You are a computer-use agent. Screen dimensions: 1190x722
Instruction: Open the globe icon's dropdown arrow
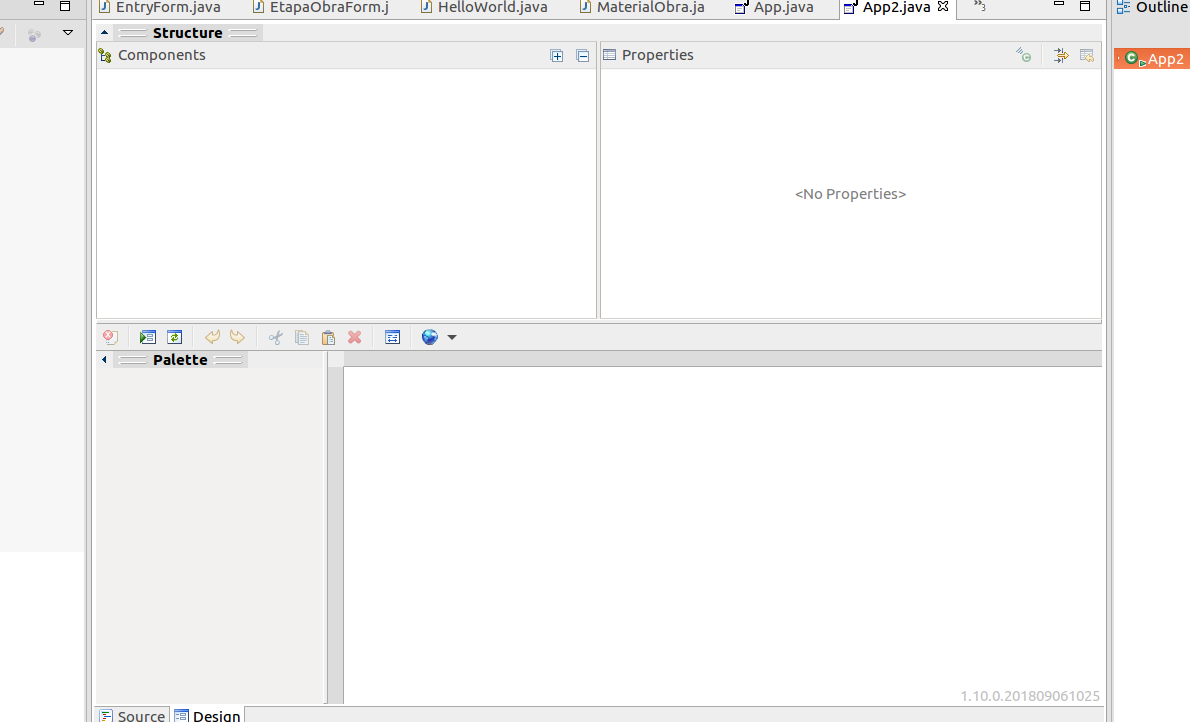click(x=452, y=337)
